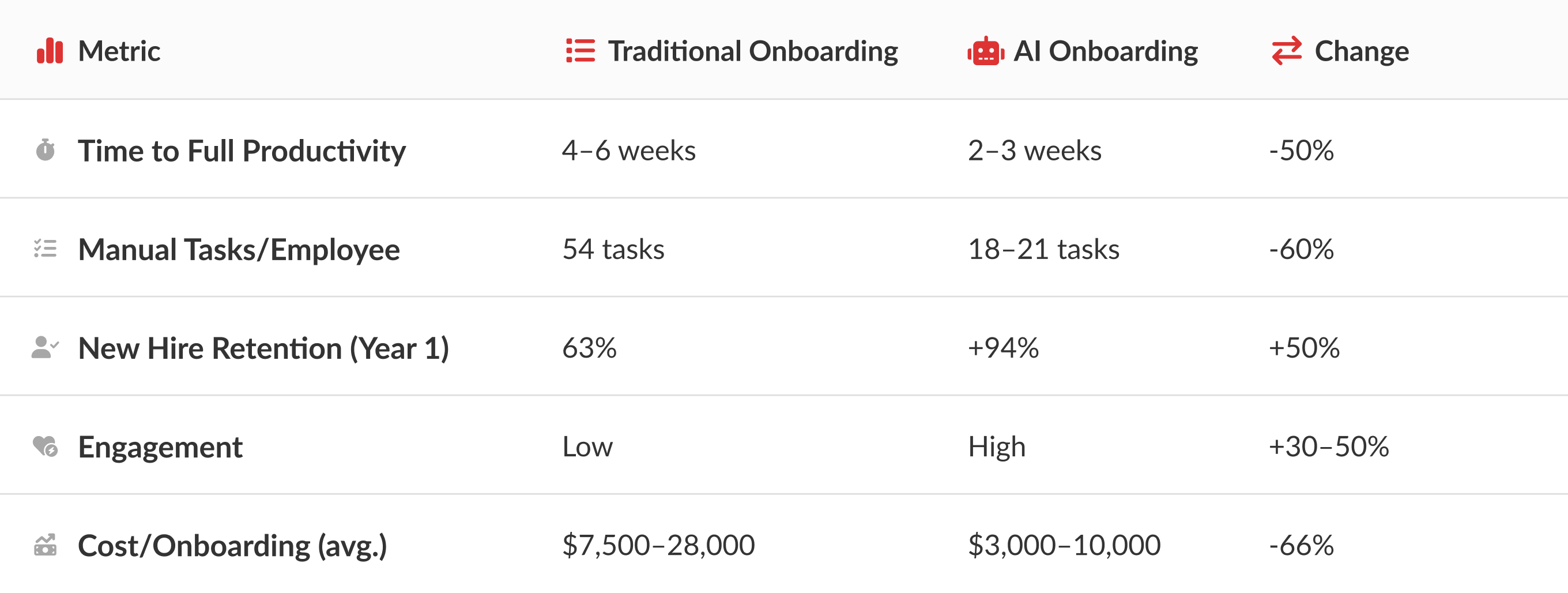Click the red bar chart icon beside Metric

(x=50, y=51)
